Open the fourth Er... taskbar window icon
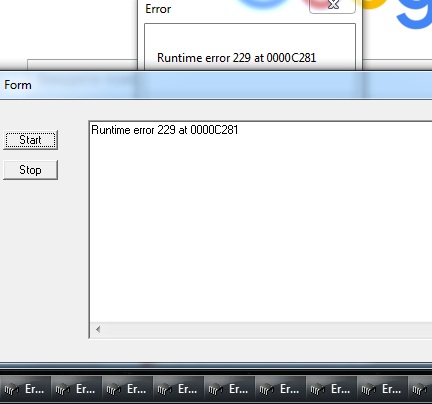The height and width of the screenshot is (404, 432). click(178, 389)
